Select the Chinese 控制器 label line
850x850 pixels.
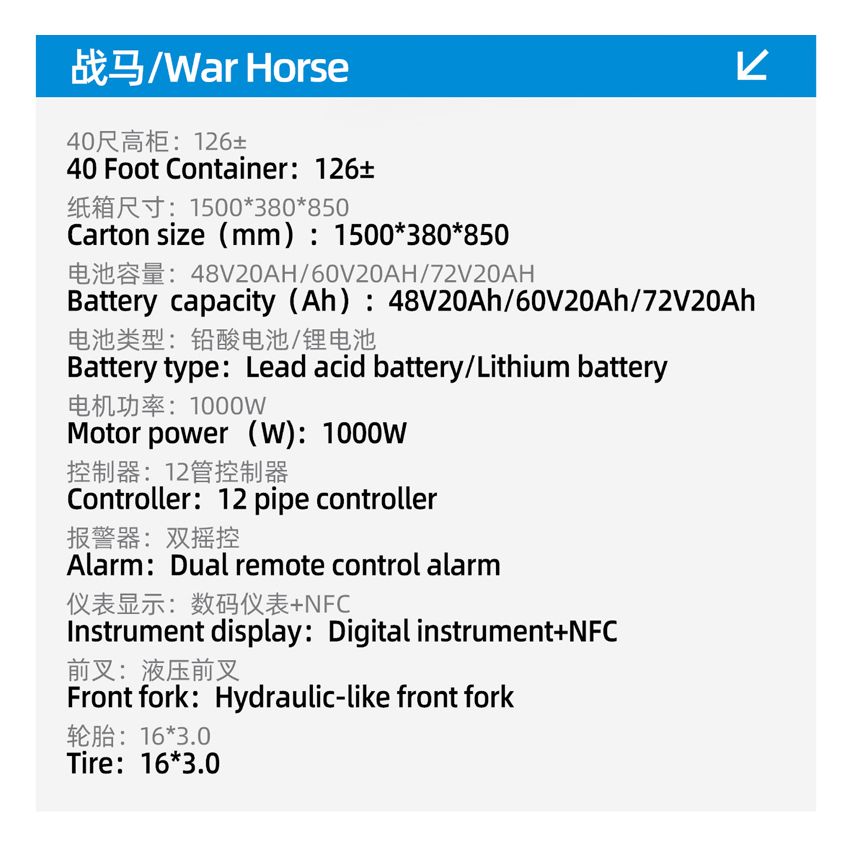pos(178,472)
